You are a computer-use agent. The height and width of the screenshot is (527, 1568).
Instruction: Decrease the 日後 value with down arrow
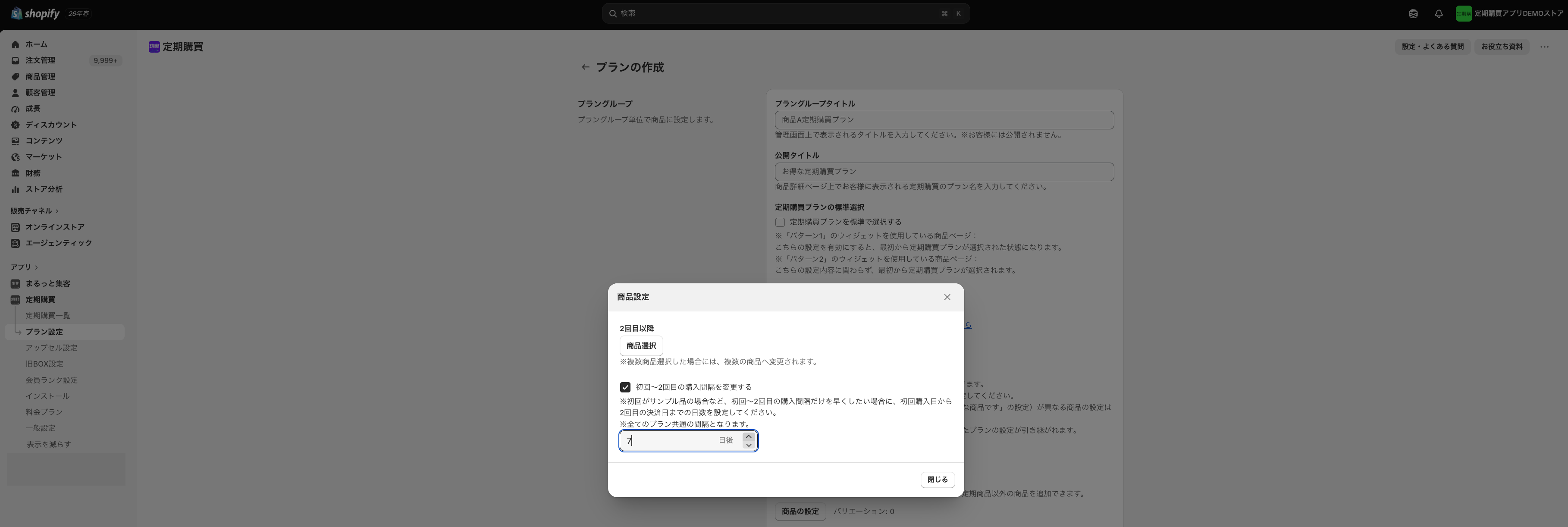[749, 445]
